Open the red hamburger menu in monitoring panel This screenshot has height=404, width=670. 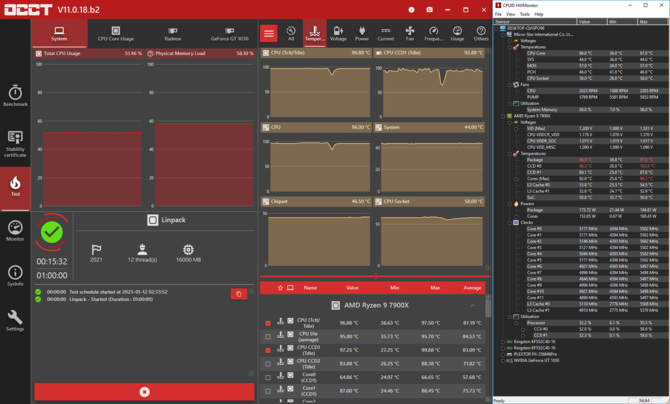[x=269, y=33]
